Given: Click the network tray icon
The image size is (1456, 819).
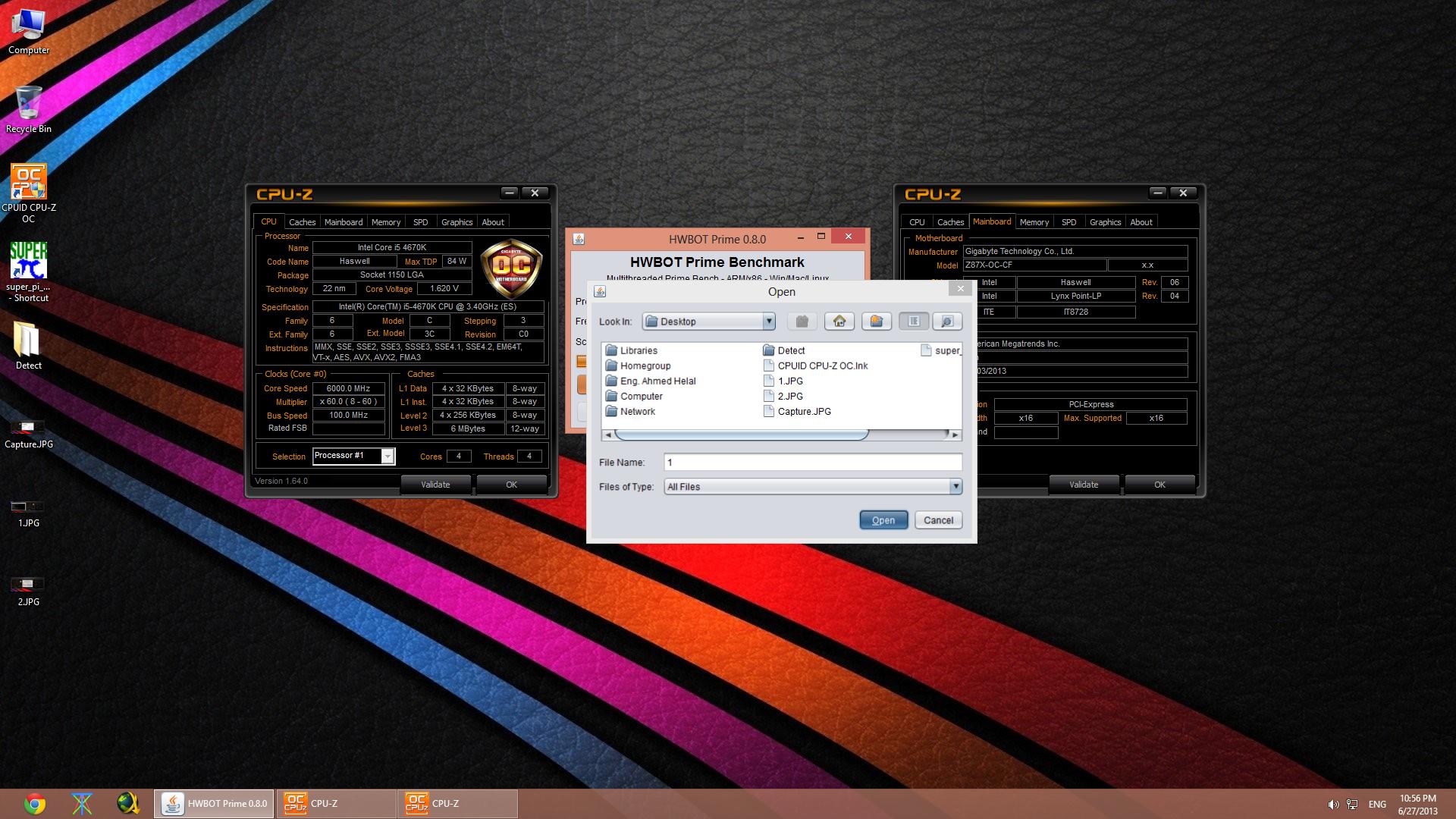Looking at the screenshot, I should pyautogui.click(x=1352, y=805).
